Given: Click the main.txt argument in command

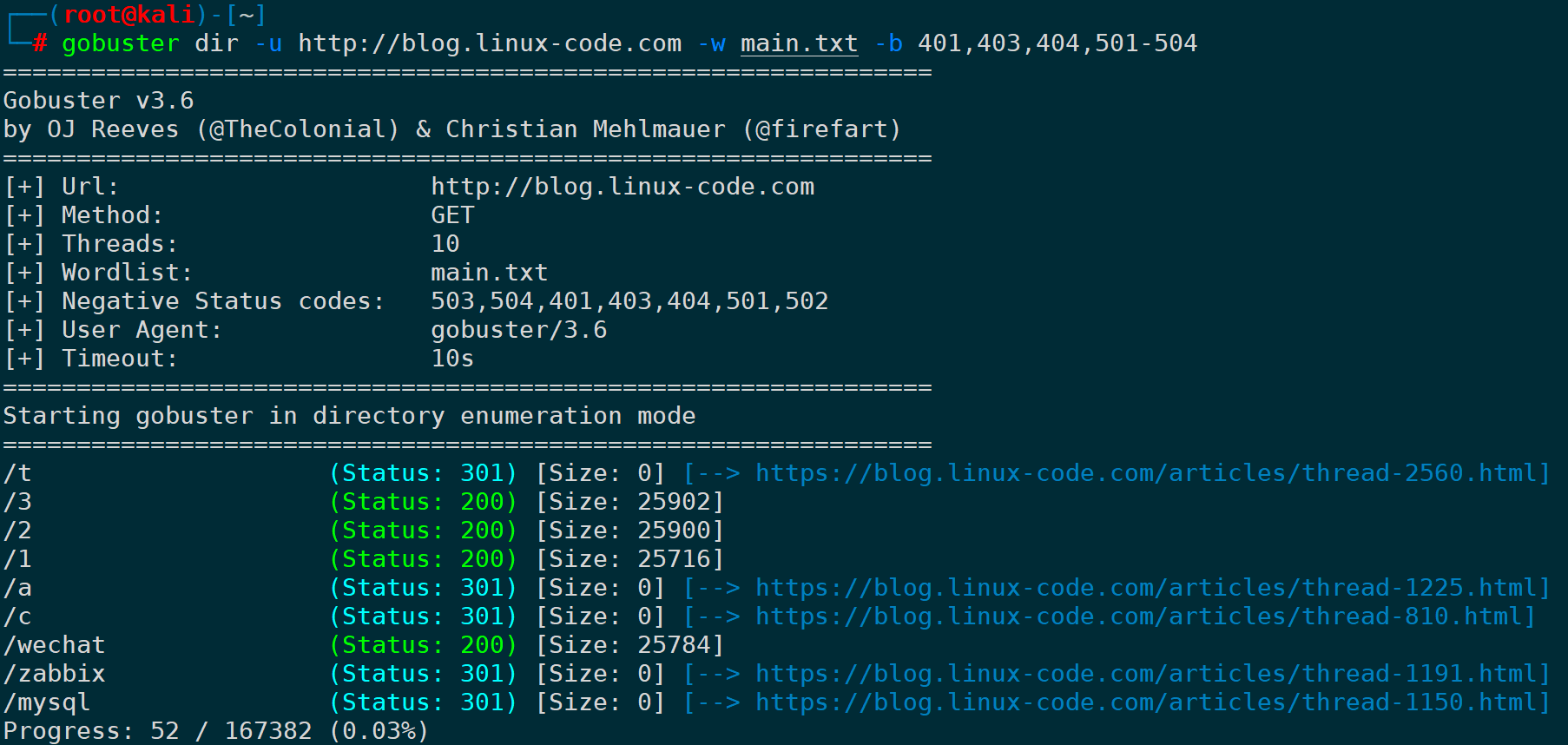Looking at the screenshot, I should (x=799, y=43).
